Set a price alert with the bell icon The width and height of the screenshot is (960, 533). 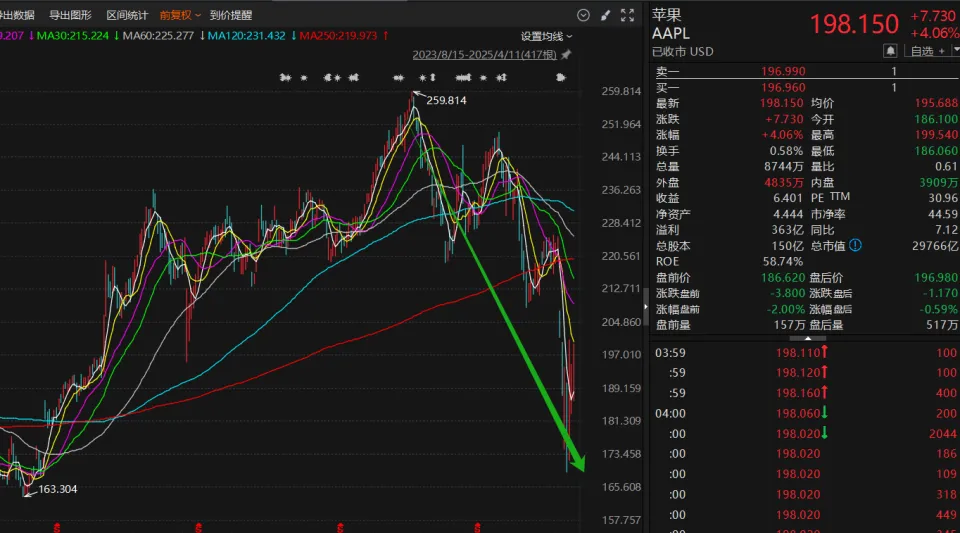tap(890, 51)
